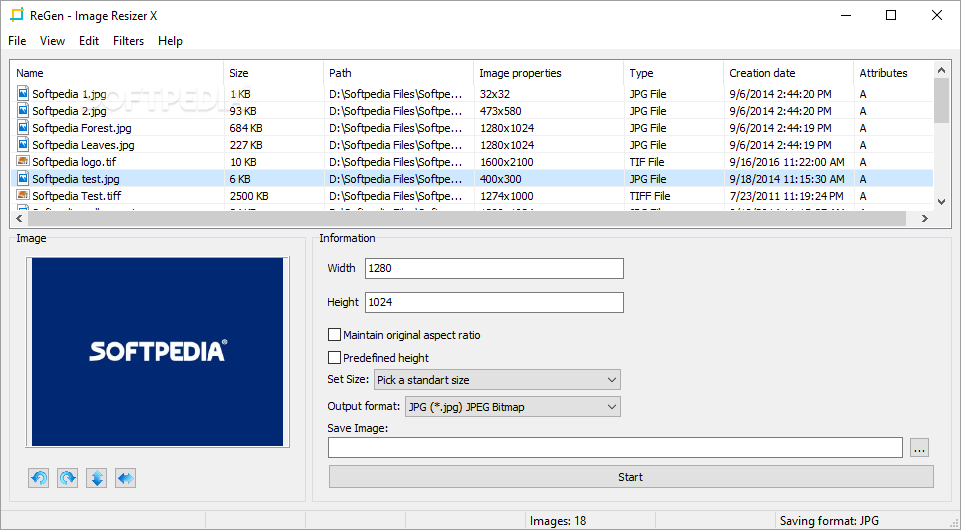The height and width of the screenshot is (530, 961).
Task: Sort by Creation date column header
Action: point(789,73)
